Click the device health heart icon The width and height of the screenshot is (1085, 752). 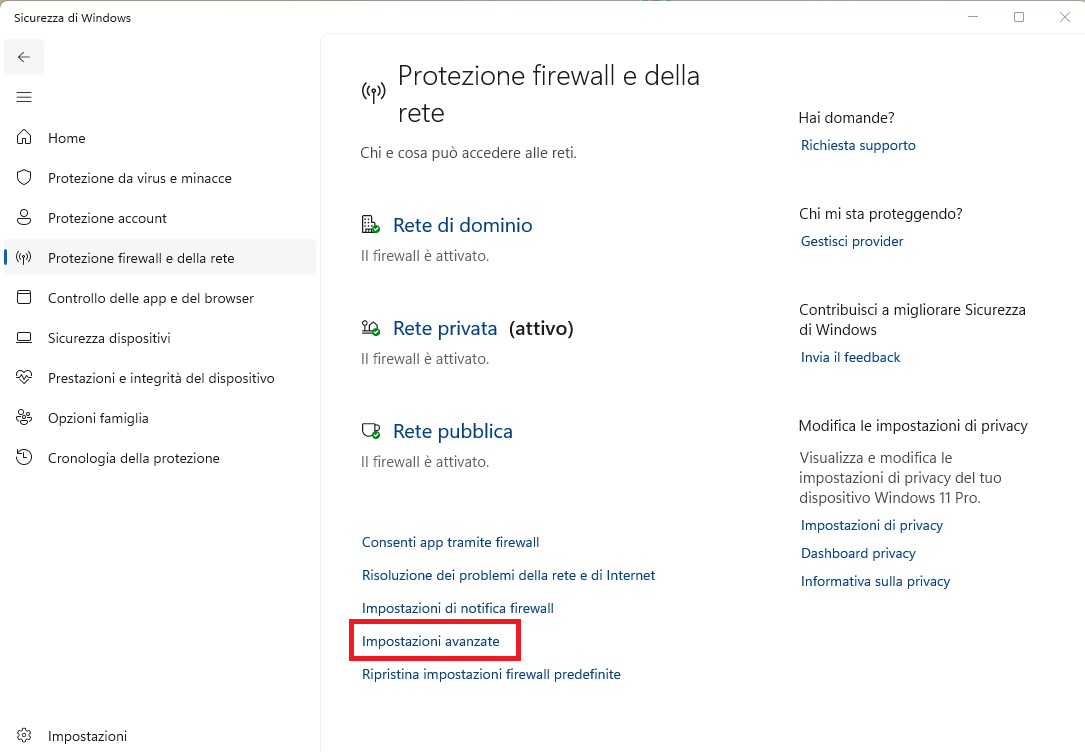tap(25, 378)
